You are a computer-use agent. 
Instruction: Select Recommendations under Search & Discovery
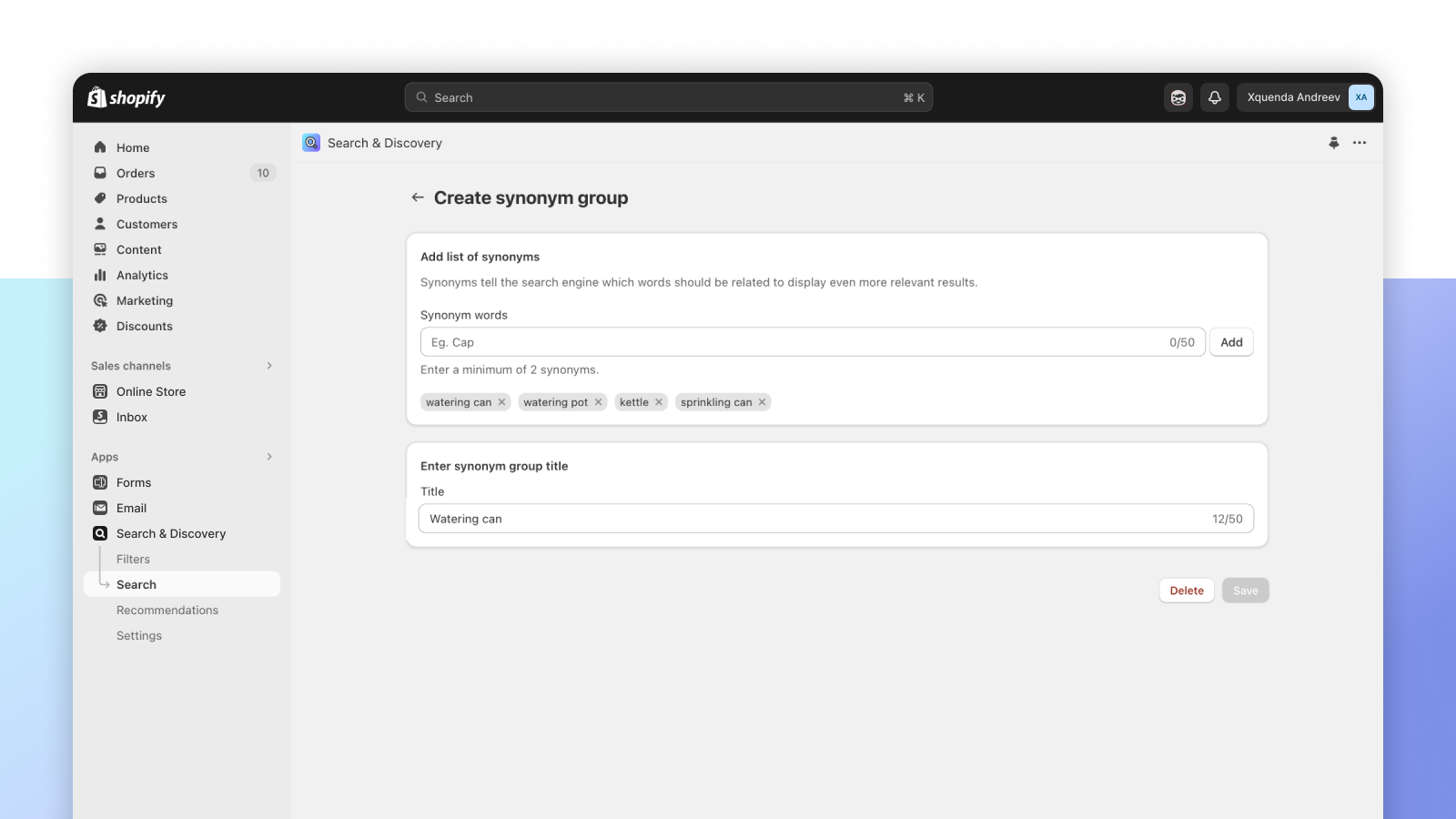(167, 610)
